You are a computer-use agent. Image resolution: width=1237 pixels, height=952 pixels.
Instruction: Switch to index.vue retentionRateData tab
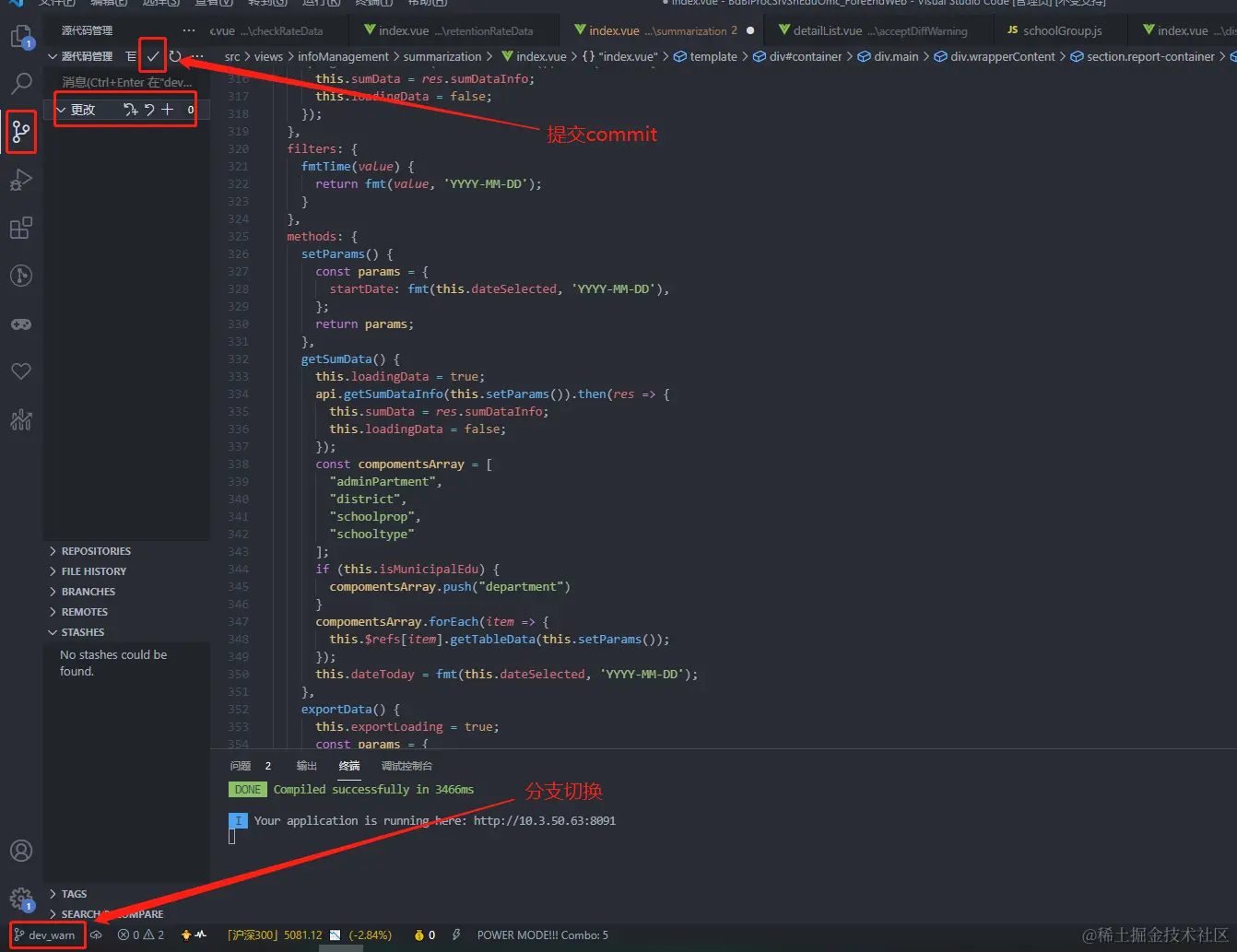pos(454,30)
